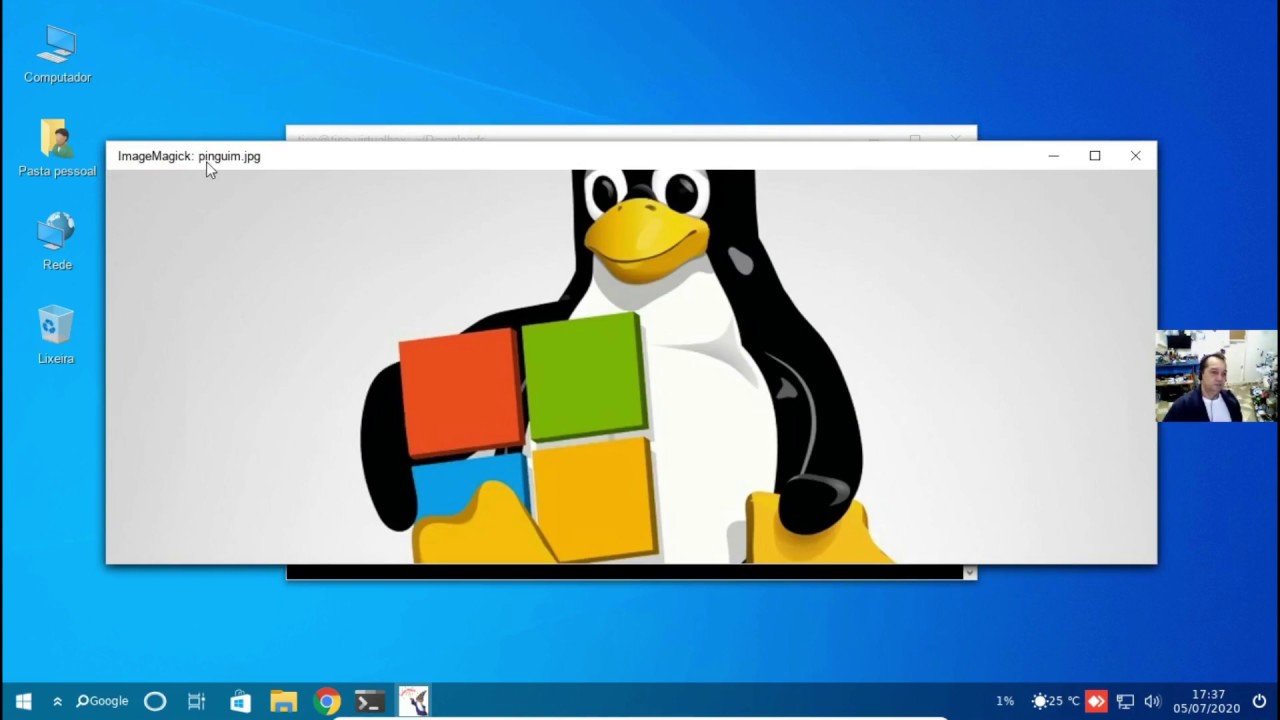This screenshot has height=720, width=1280.
Task: Click the webcam video overlay thumbnail
Action: (1217, 376)
